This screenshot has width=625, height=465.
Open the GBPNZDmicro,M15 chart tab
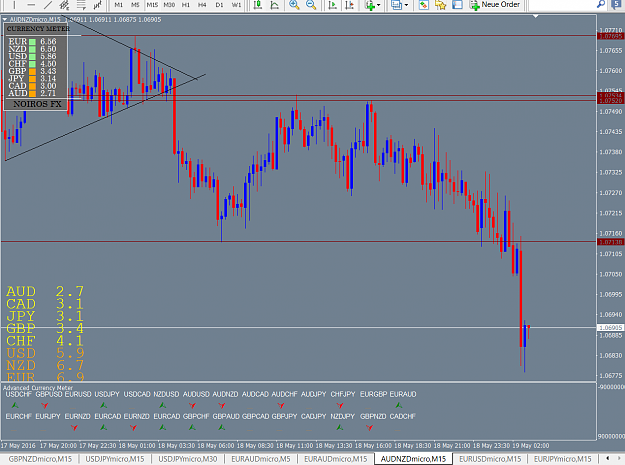pyautogui.click(x=40, y=459)
